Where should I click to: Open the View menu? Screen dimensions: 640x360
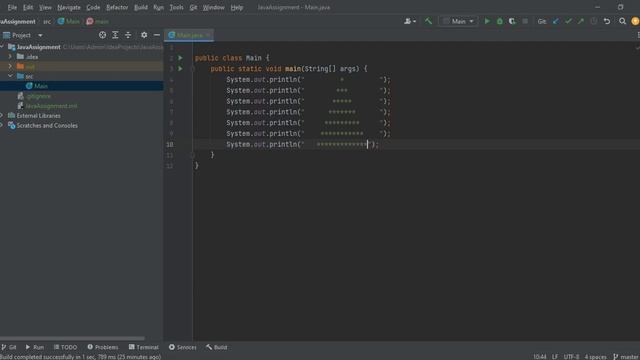(45, 7)
